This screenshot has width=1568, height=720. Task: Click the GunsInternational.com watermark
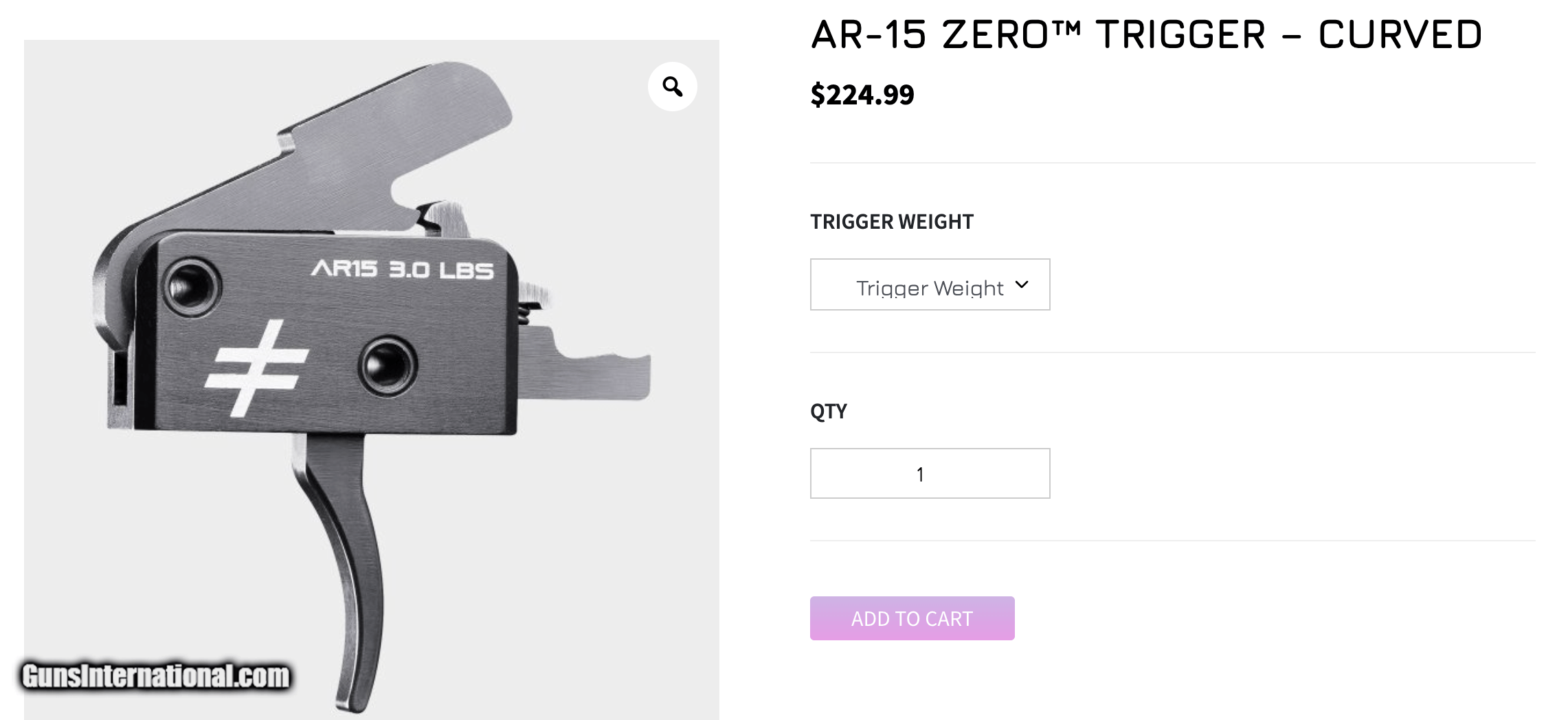tap(156, 676)
